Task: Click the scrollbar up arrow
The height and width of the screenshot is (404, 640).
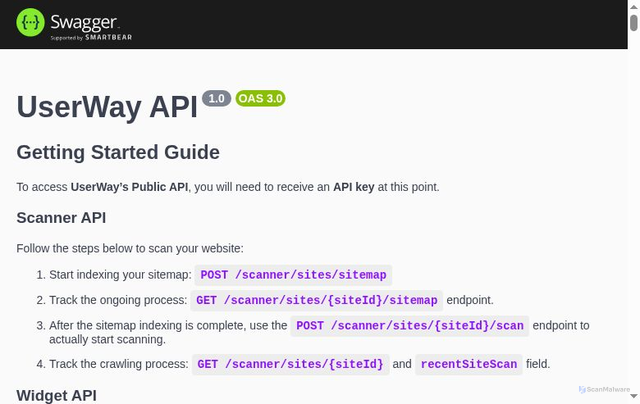Action: point(633,7)
